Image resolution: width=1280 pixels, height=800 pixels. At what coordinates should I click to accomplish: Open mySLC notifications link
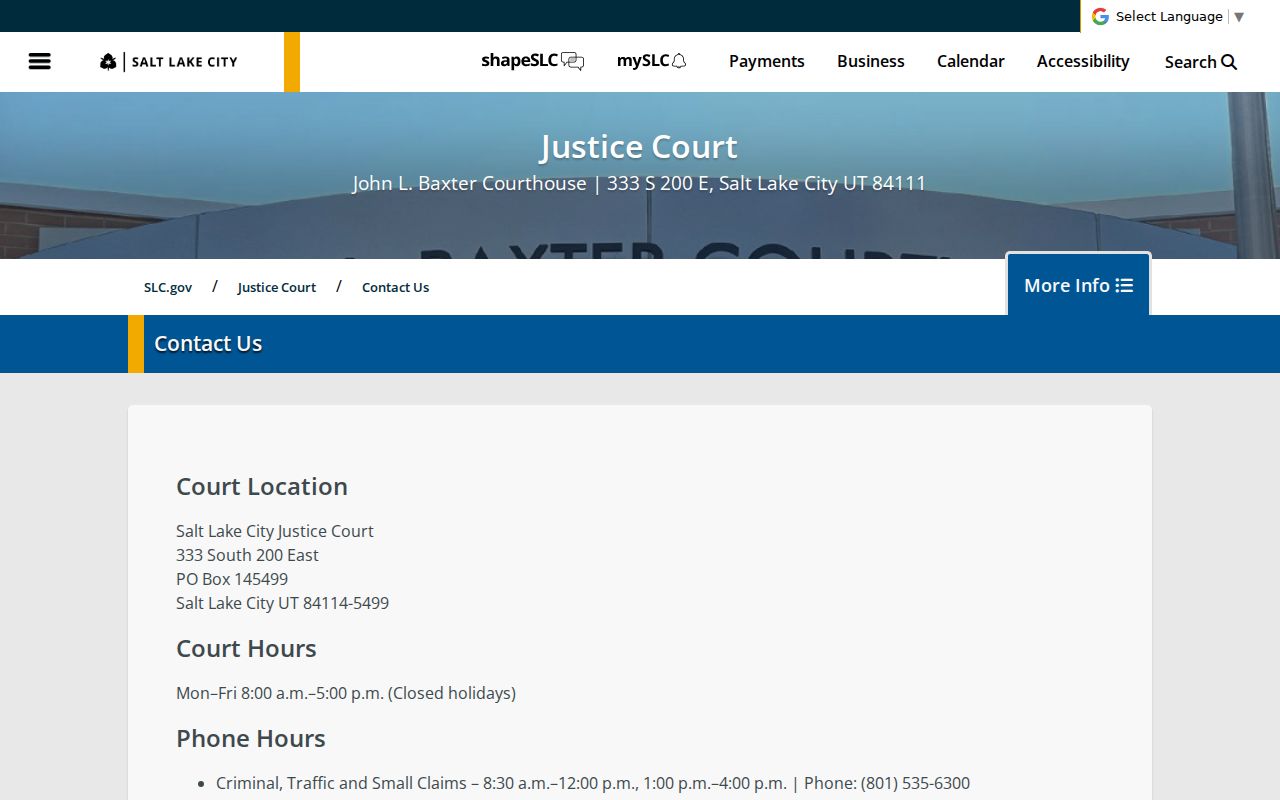point(652,61)
